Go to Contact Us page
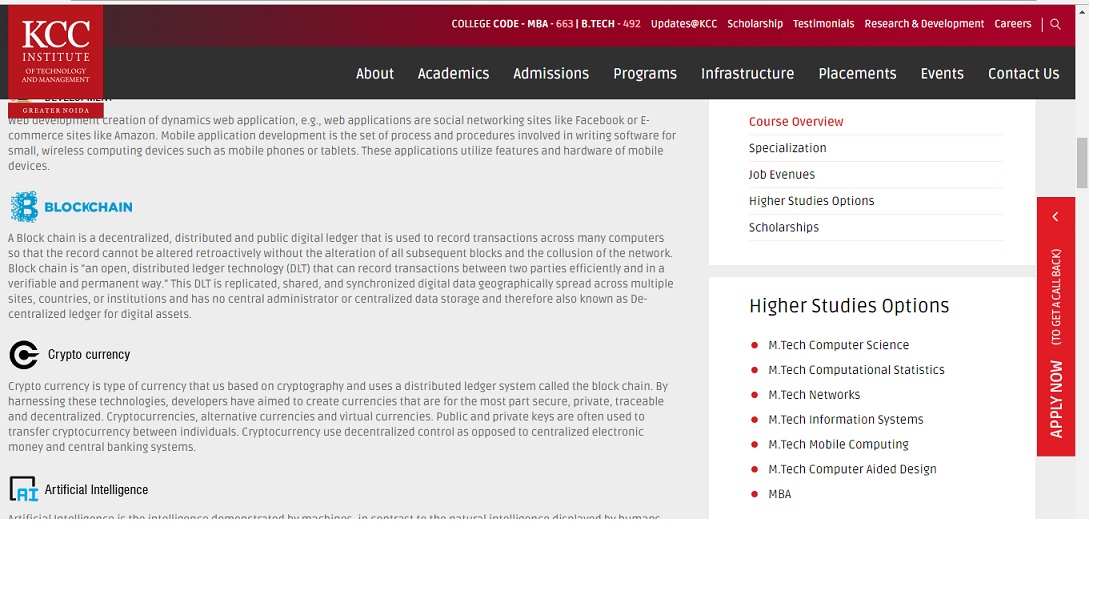 (x=1023, y=74)
